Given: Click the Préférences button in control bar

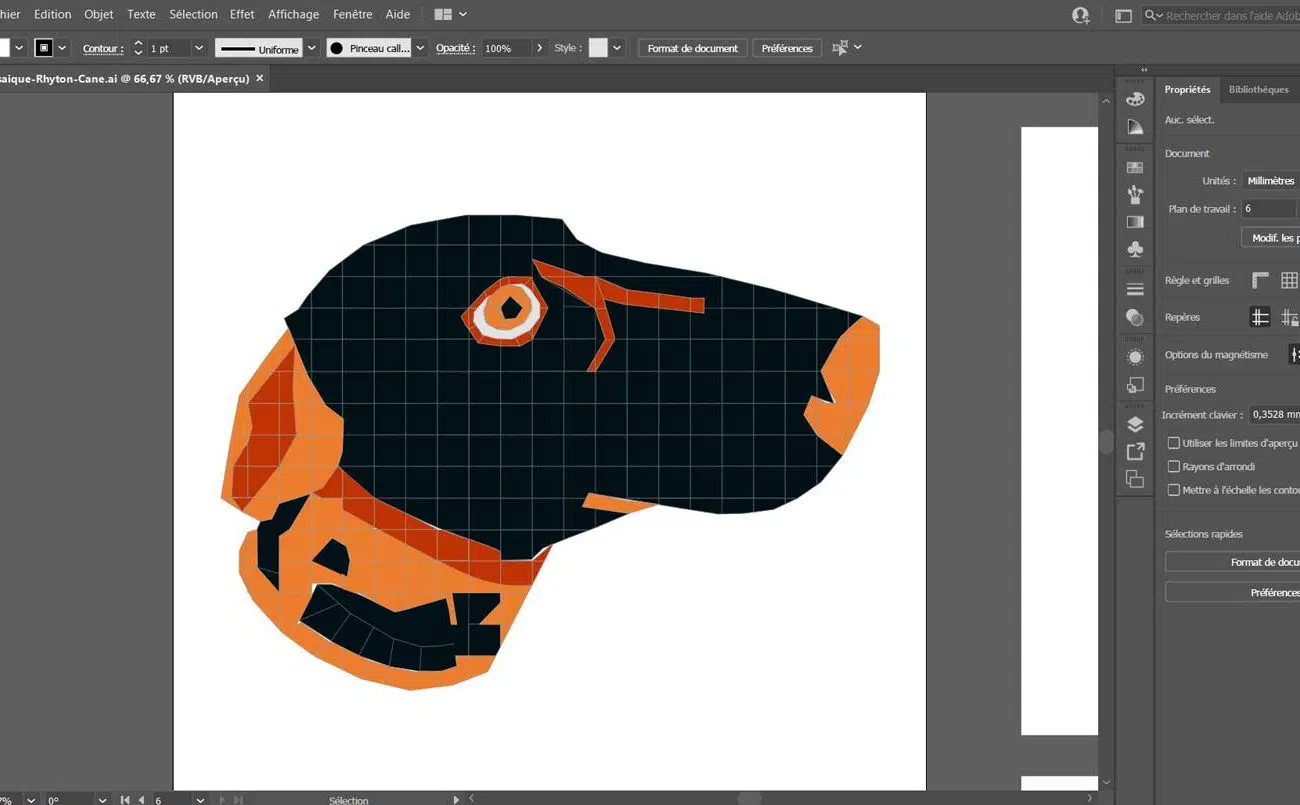Looking at the screenshot, I should 787,48.
